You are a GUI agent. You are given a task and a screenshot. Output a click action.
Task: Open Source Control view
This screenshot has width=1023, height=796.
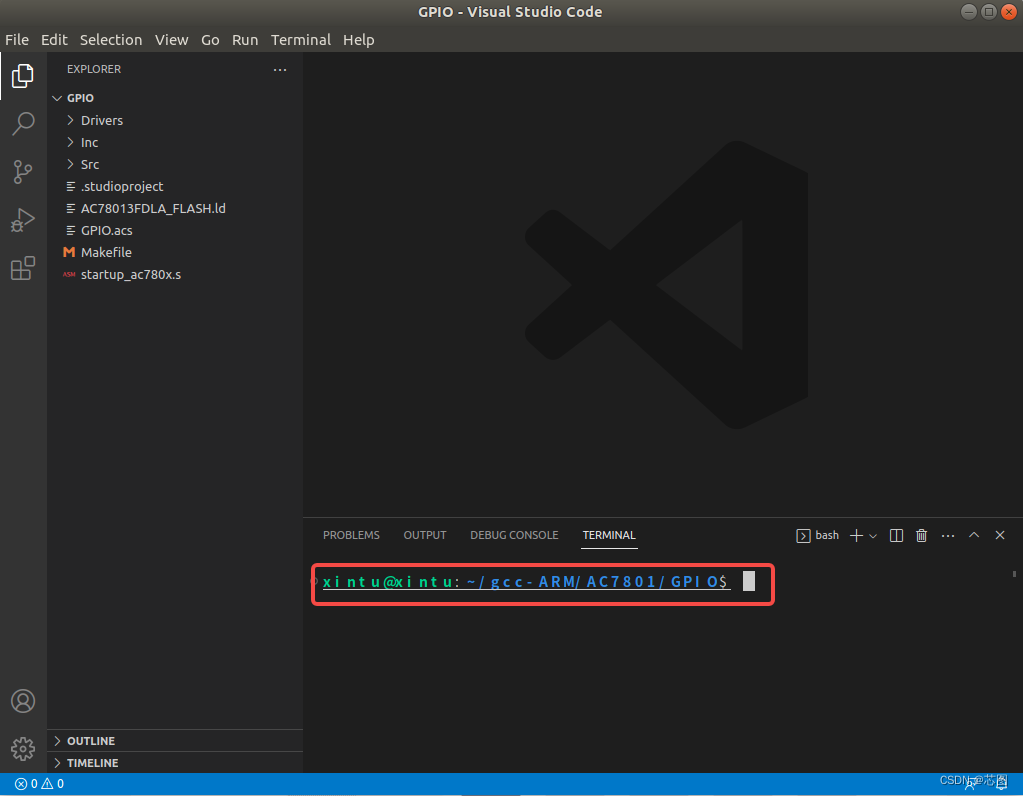(22, 171)
